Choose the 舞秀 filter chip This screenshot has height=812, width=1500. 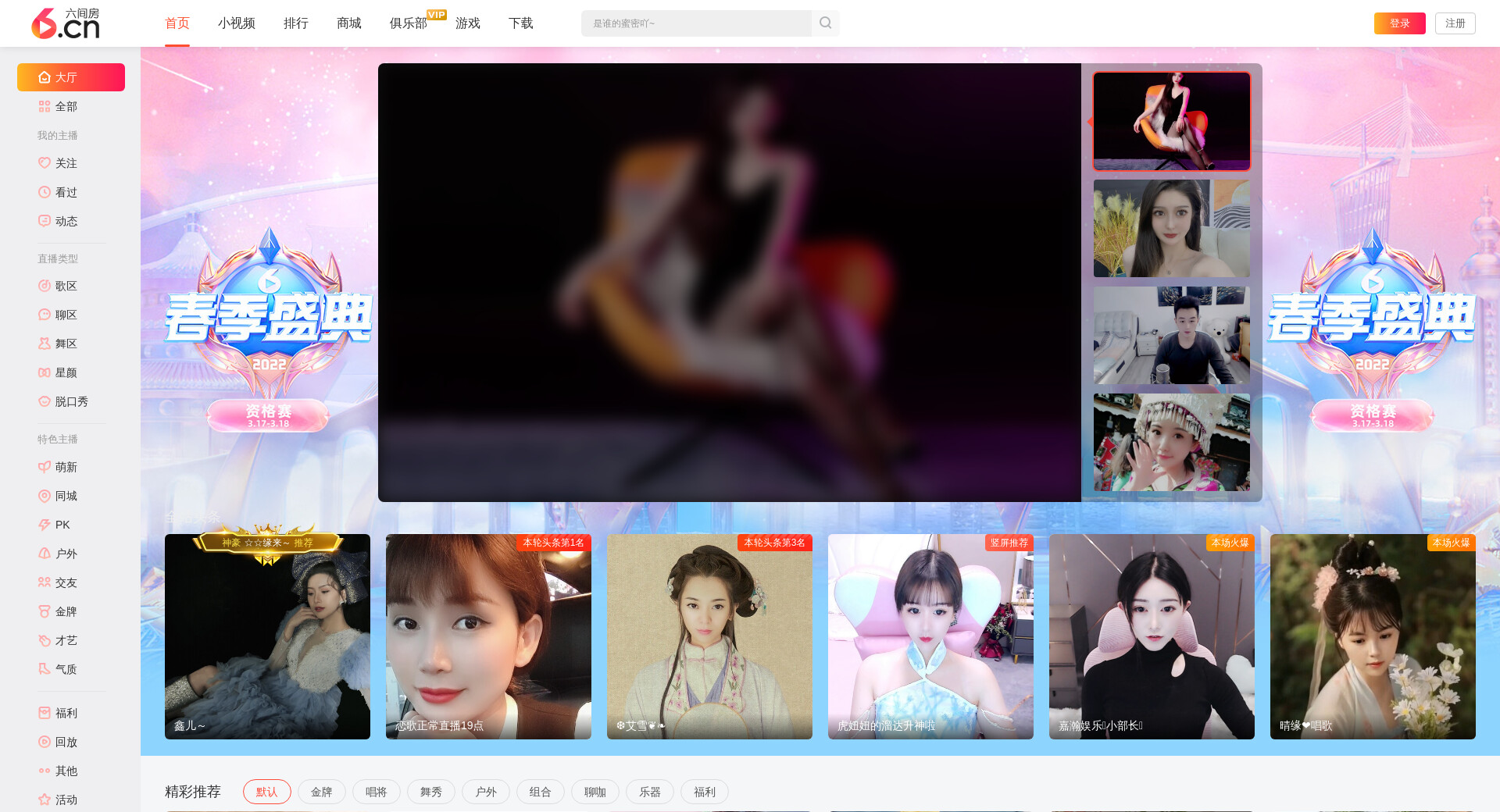click(x=430, y=792)
